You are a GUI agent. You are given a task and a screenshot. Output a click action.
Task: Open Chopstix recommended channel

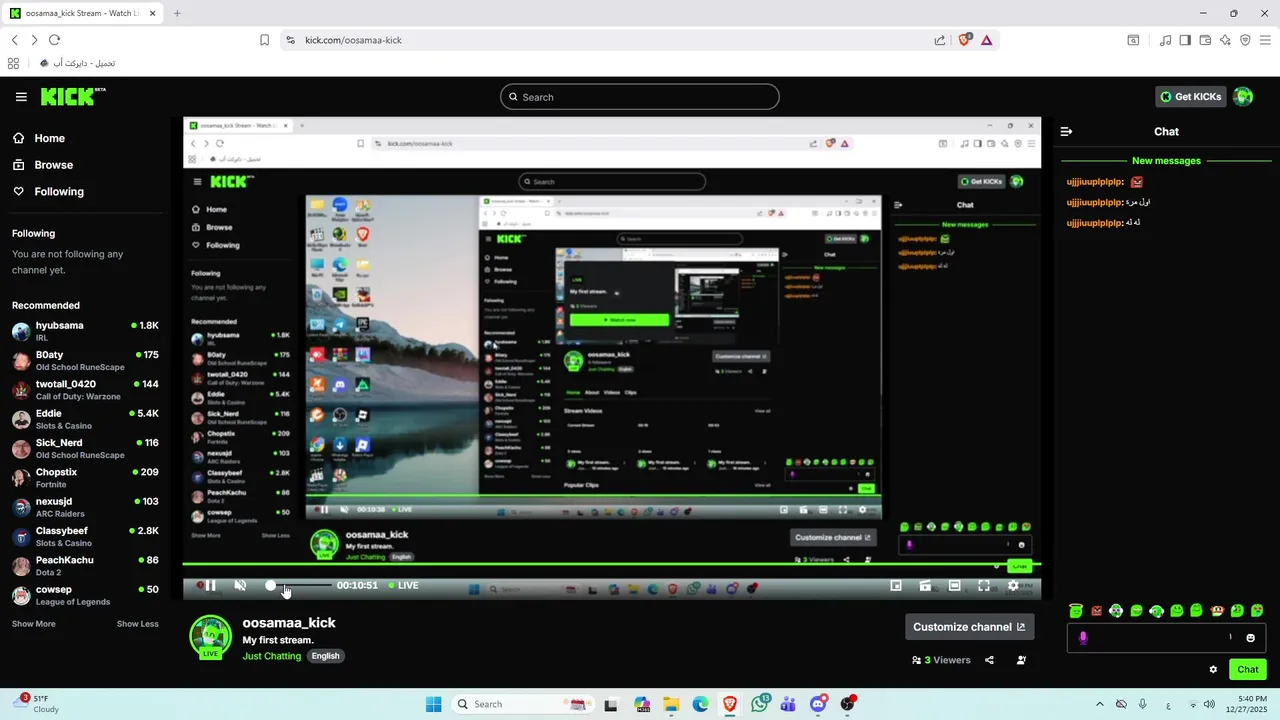[x=85, y=477]
